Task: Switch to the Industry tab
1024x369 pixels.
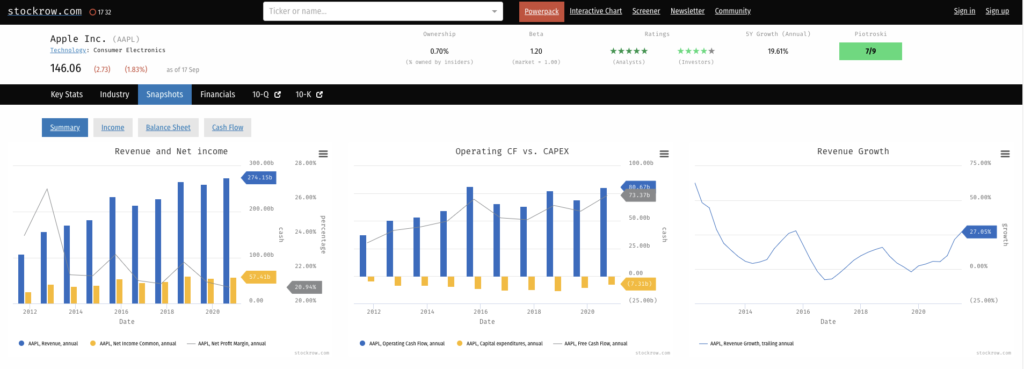Action: [114, 95]
